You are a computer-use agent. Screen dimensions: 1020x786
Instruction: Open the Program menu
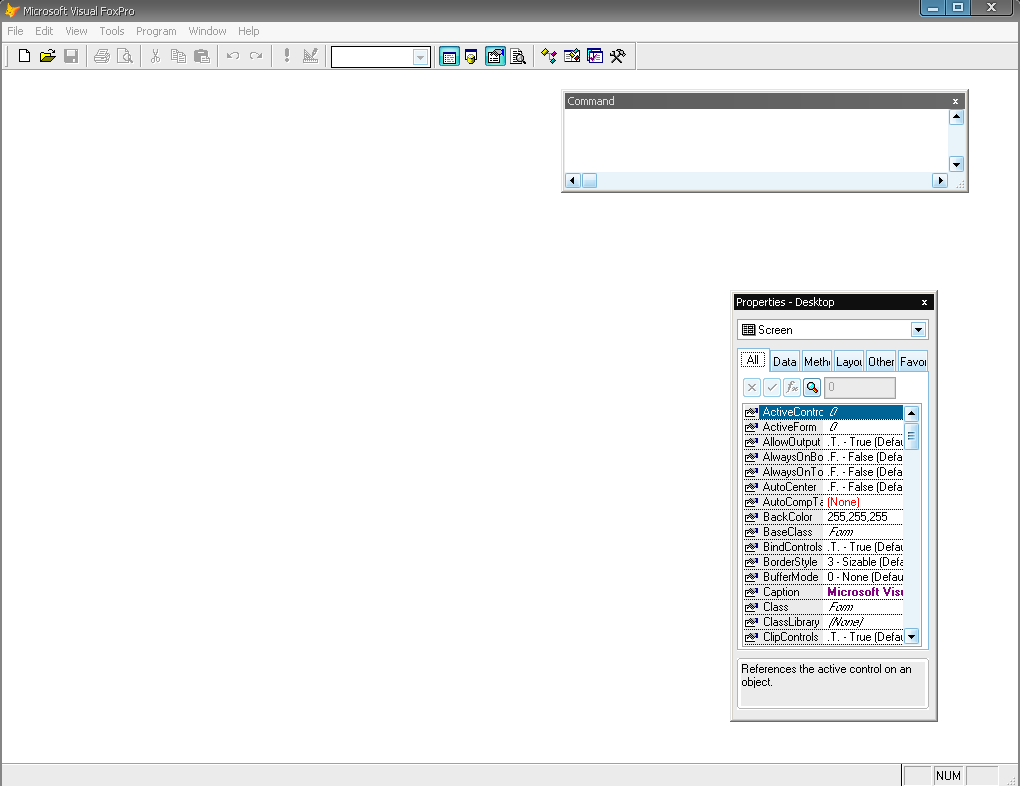click(x=156, y=31)
